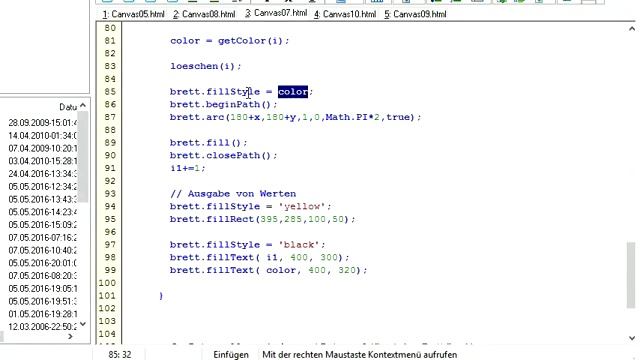Screen dimensions: 640x360
Task: Click the Datu column header
Action: [68, 107]
